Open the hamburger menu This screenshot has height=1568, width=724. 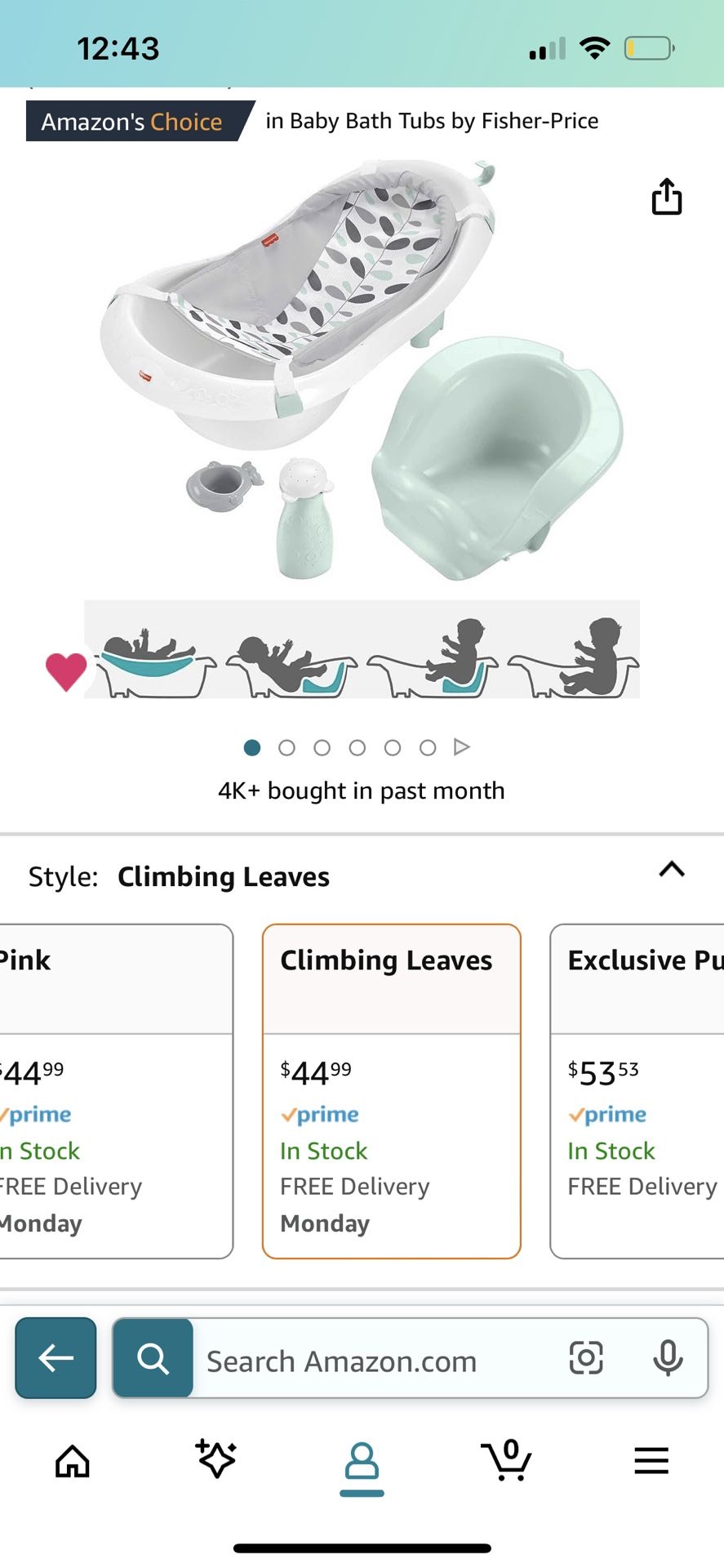[651, 1460]
